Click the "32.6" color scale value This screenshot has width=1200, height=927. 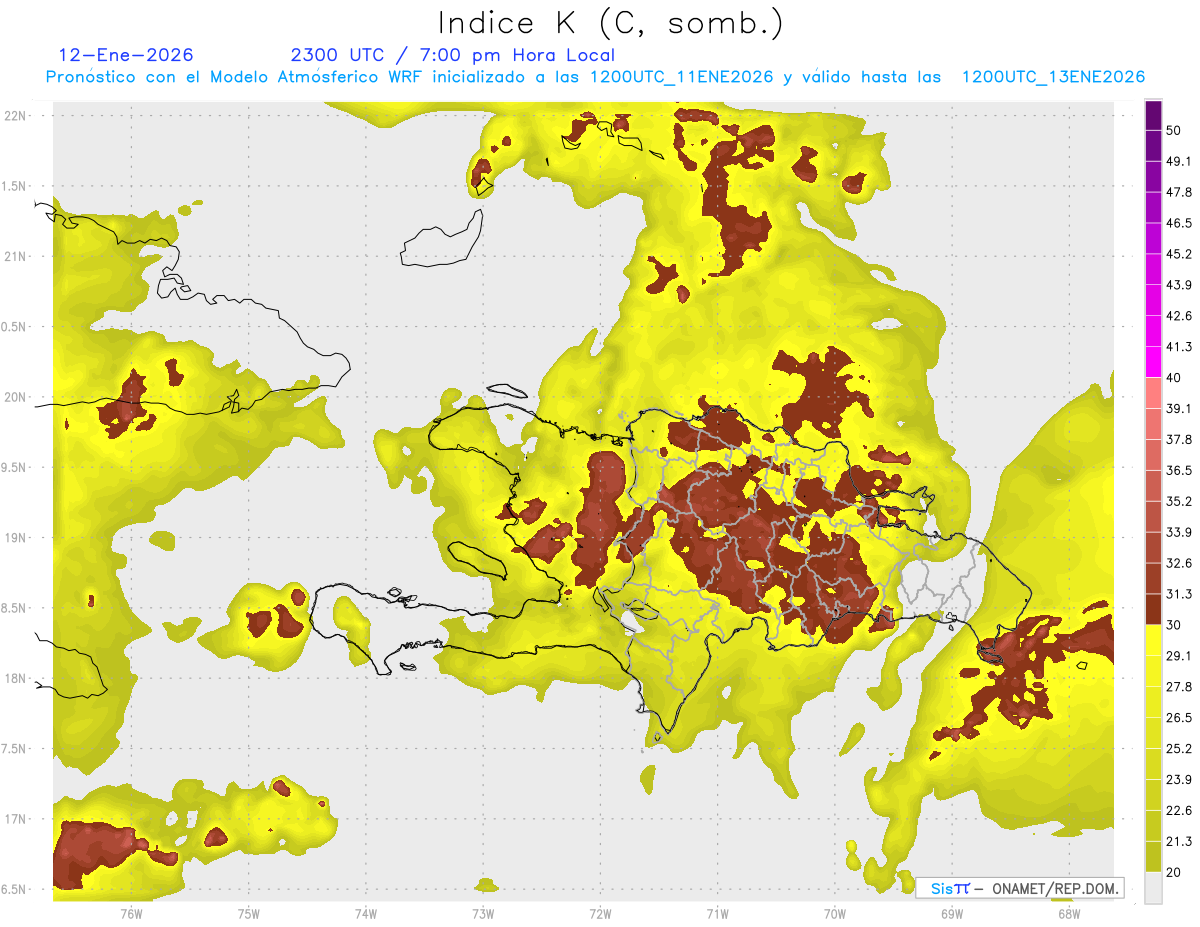[1179, 563]
